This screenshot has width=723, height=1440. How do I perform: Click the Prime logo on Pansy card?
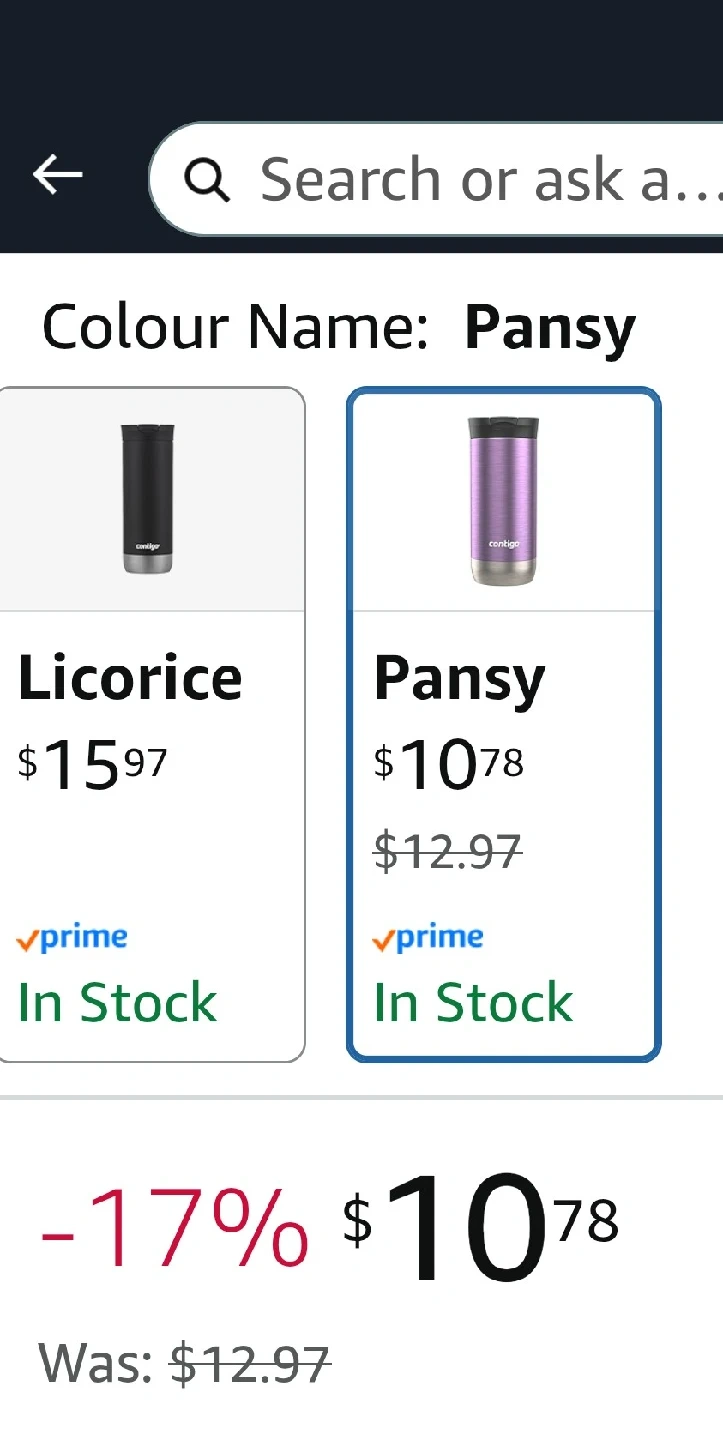click(428, 939)
